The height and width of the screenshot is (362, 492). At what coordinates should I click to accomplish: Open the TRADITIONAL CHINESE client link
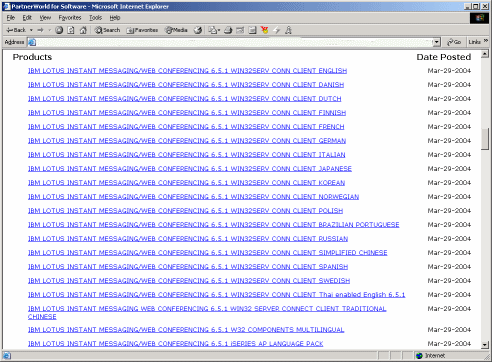(x=207, y=309)
